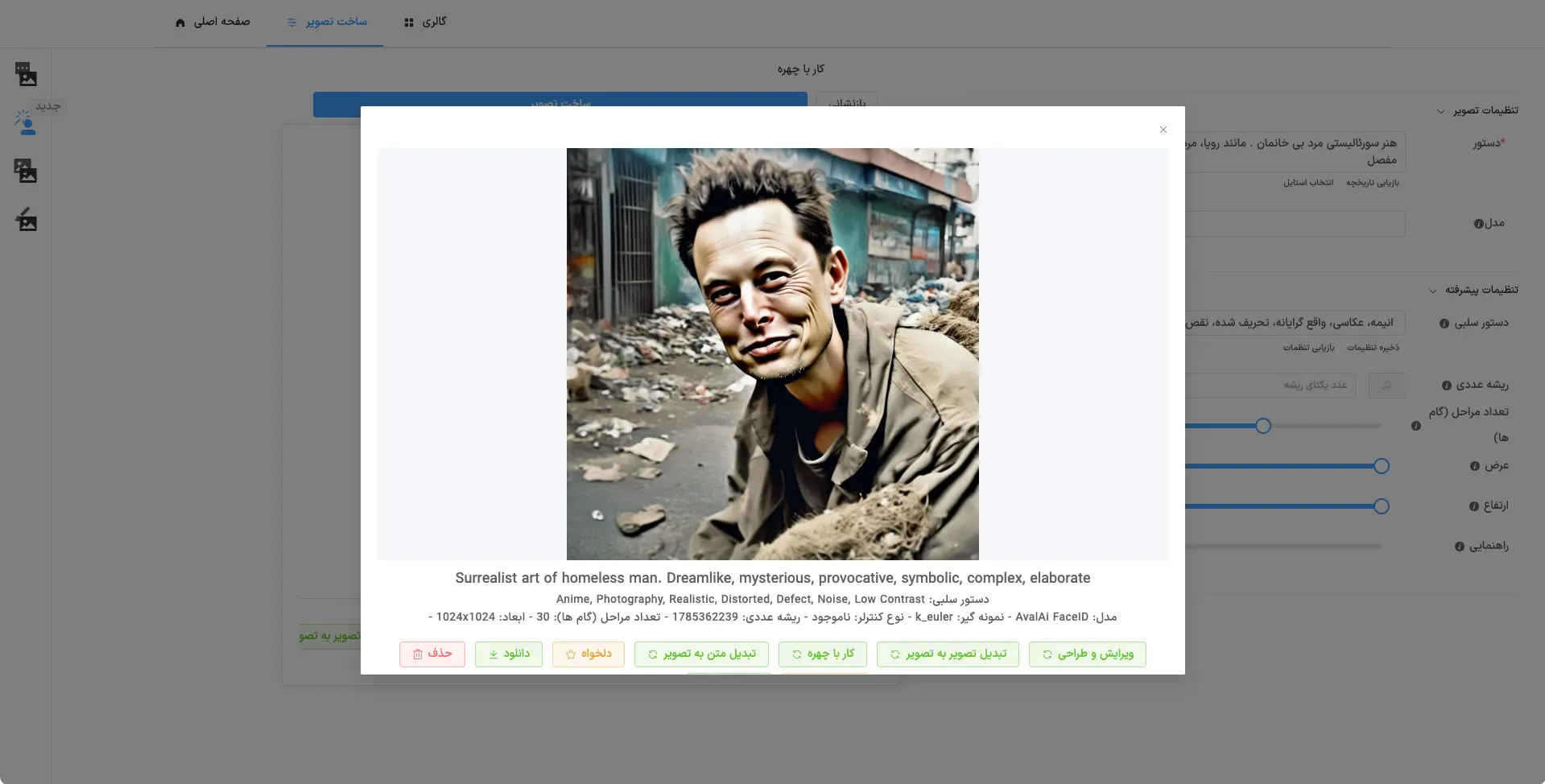Image resolution: width=1545 pixels, height=784 pixels.
Task: Click the 'Surrealist art of homeless man' prompt text
Action: (773, 578)
